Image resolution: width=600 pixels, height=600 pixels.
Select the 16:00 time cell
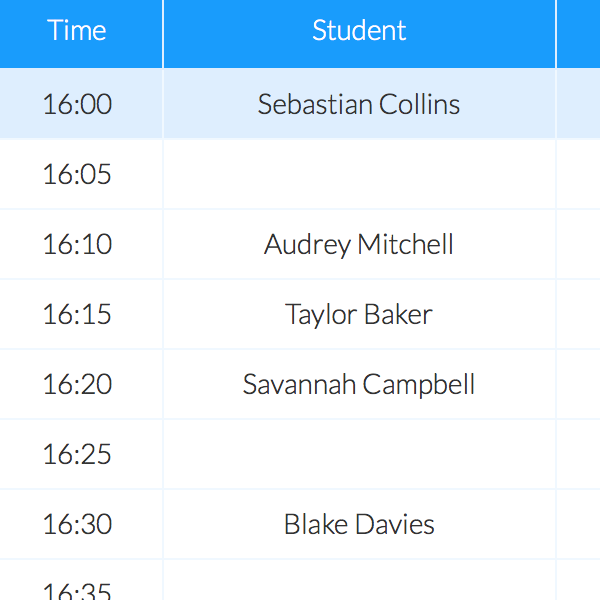tap(78, 104)
